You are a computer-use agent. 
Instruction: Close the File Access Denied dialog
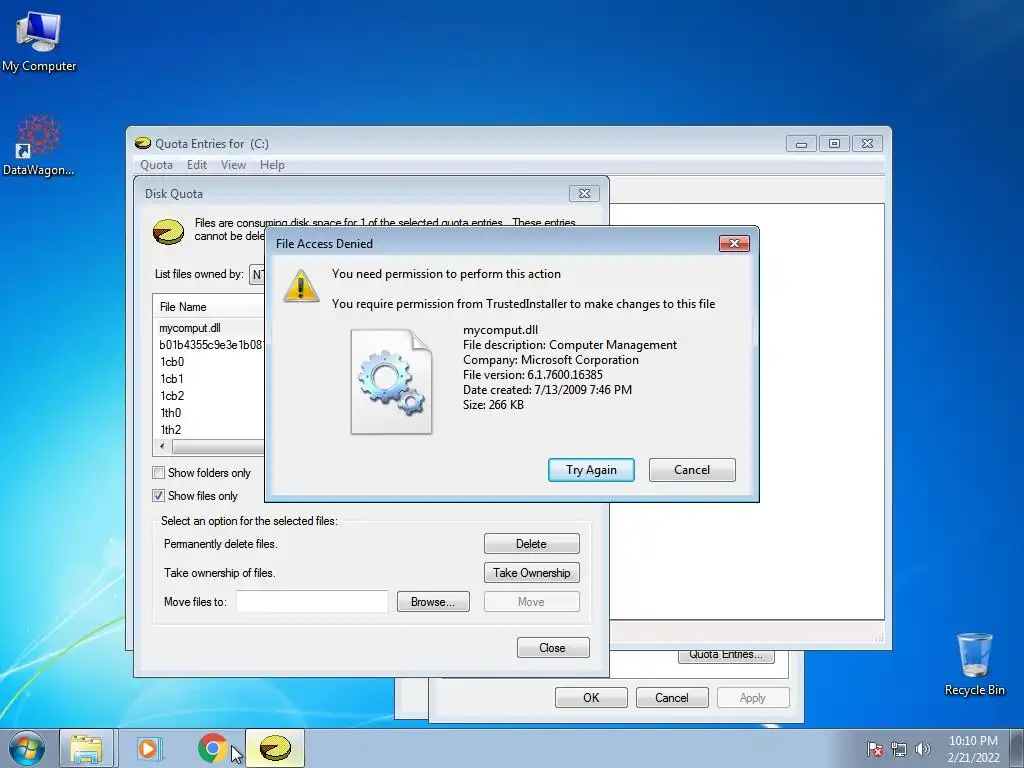(734, 244)
